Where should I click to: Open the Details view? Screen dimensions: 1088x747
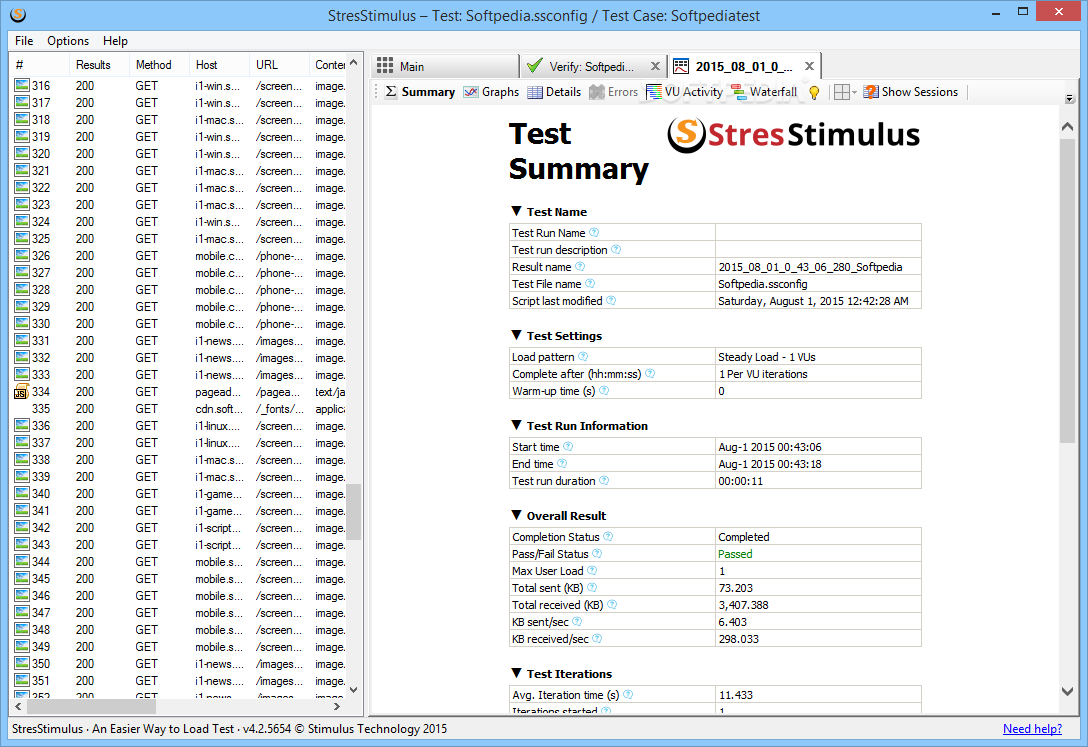[554, 92]
